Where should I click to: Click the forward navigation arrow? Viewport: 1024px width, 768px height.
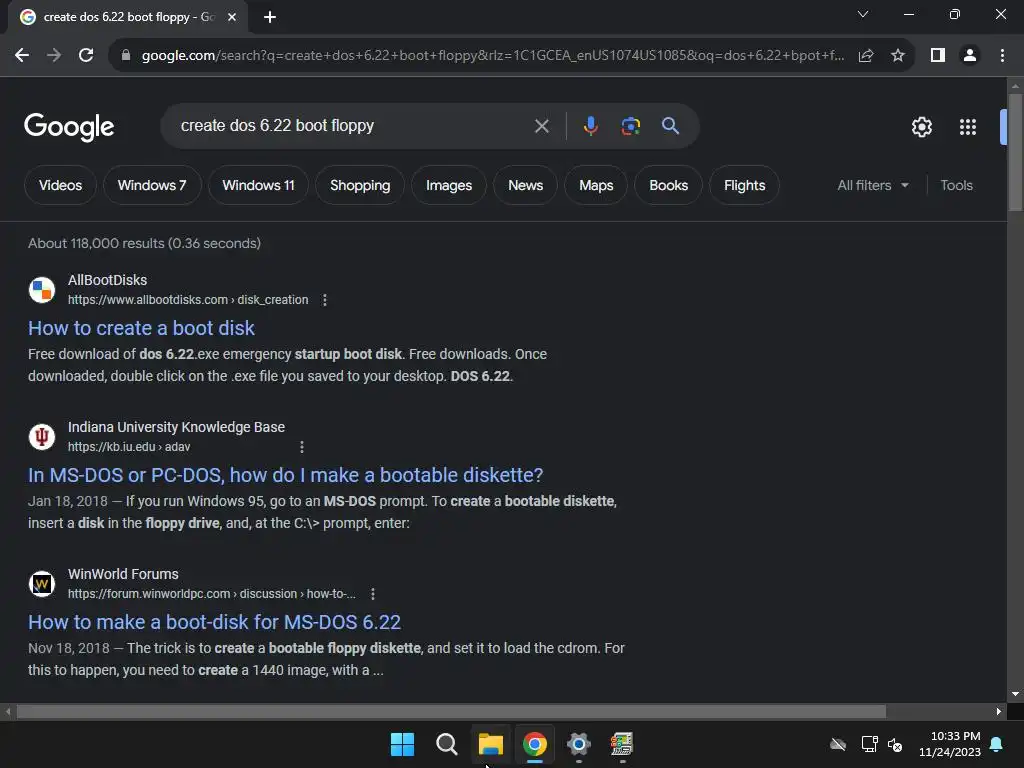54,56
